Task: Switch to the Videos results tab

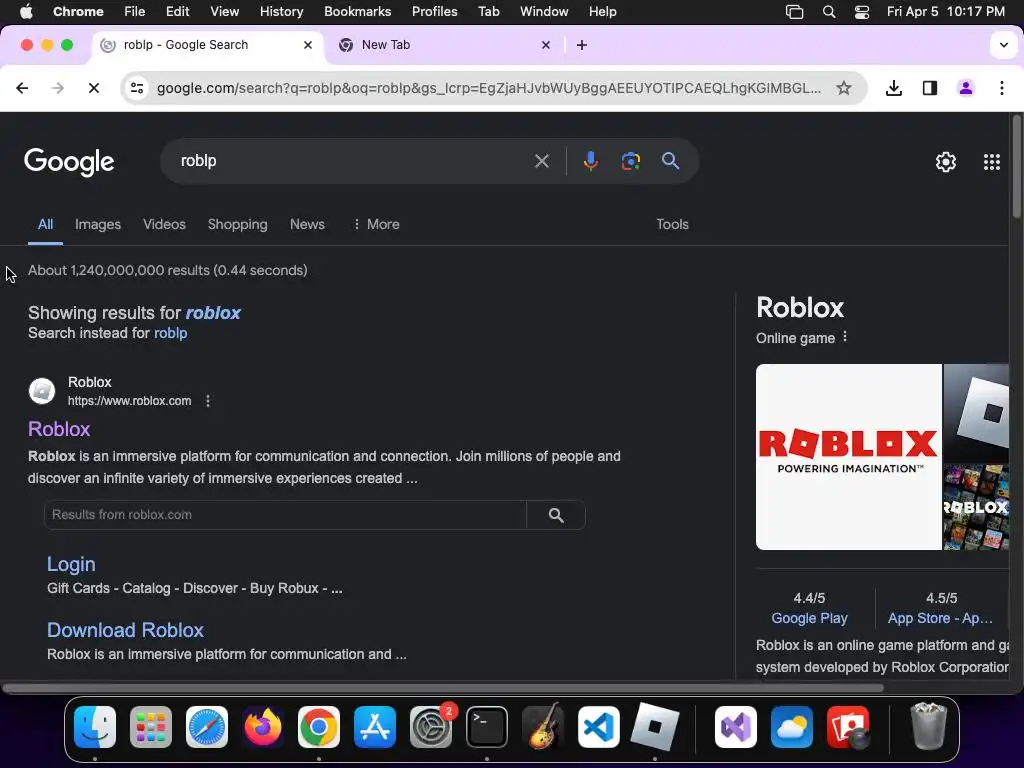Action: [165, 224]
